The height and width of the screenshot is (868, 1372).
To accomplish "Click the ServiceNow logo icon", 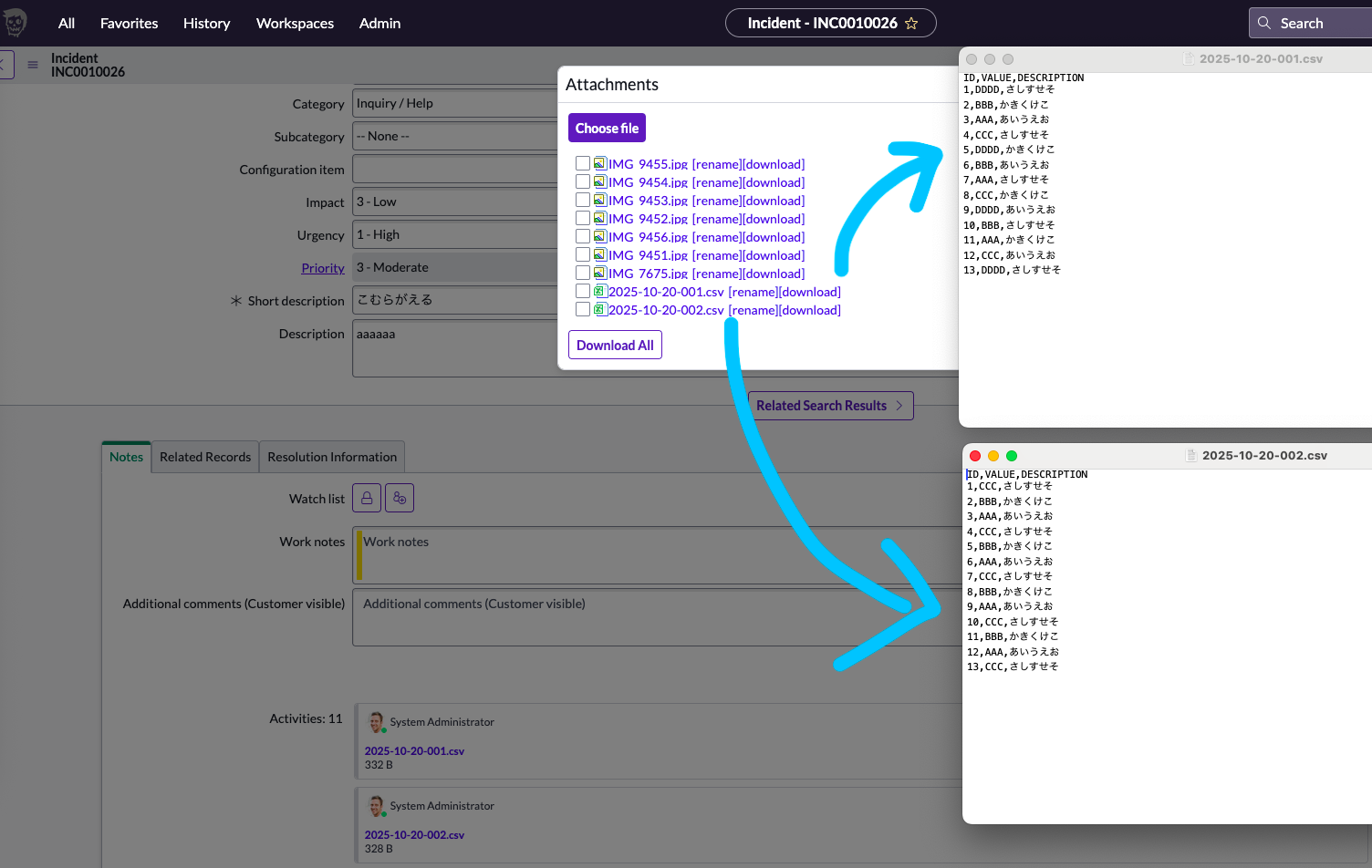I will pyautogui.click(x=16, y=23).
